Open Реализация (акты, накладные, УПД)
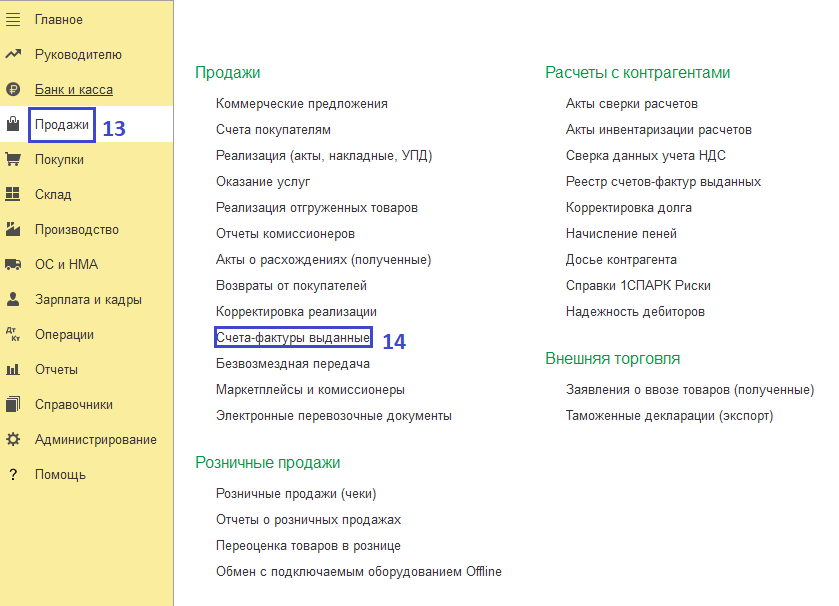 tap(324, 156)
